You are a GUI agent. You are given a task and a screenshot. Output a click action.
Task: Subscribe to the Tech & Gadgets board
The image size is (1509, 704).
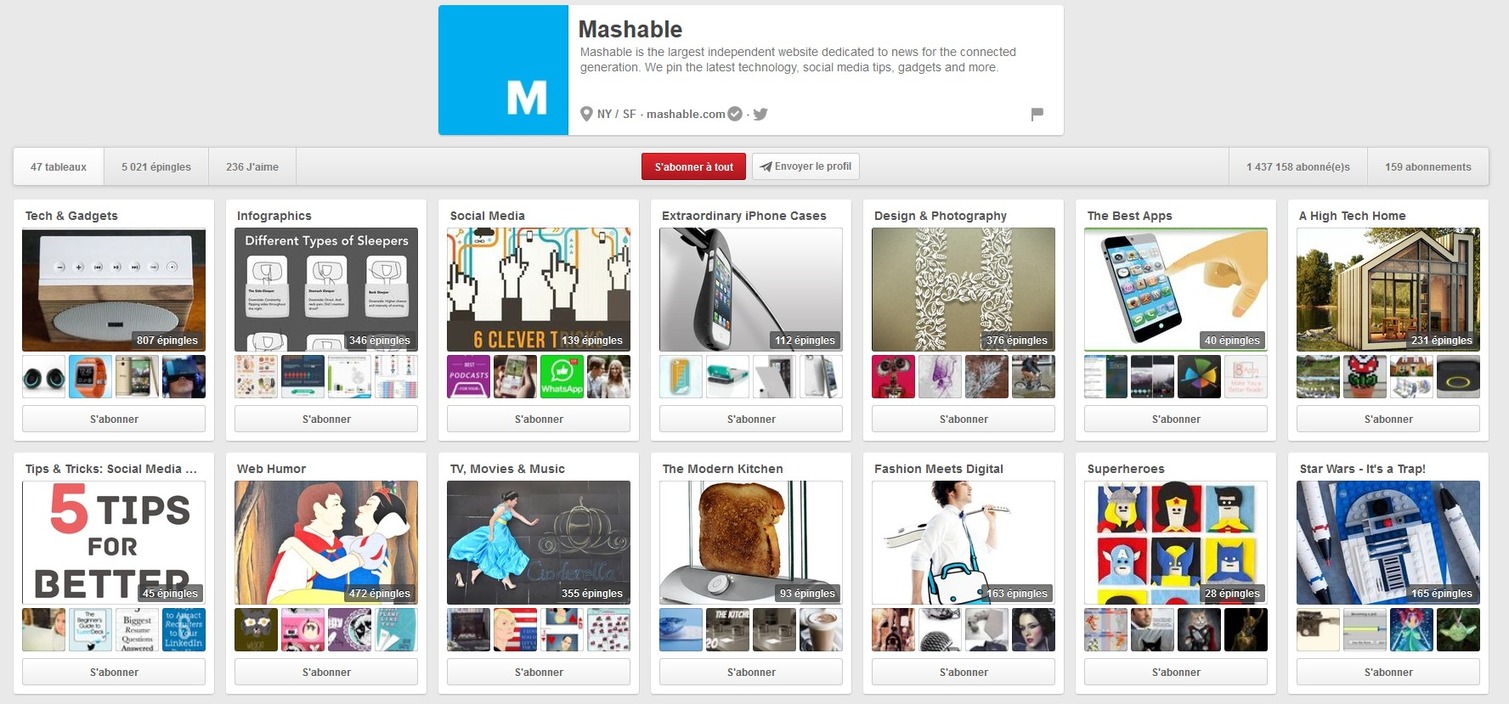[x=114, y=419]
